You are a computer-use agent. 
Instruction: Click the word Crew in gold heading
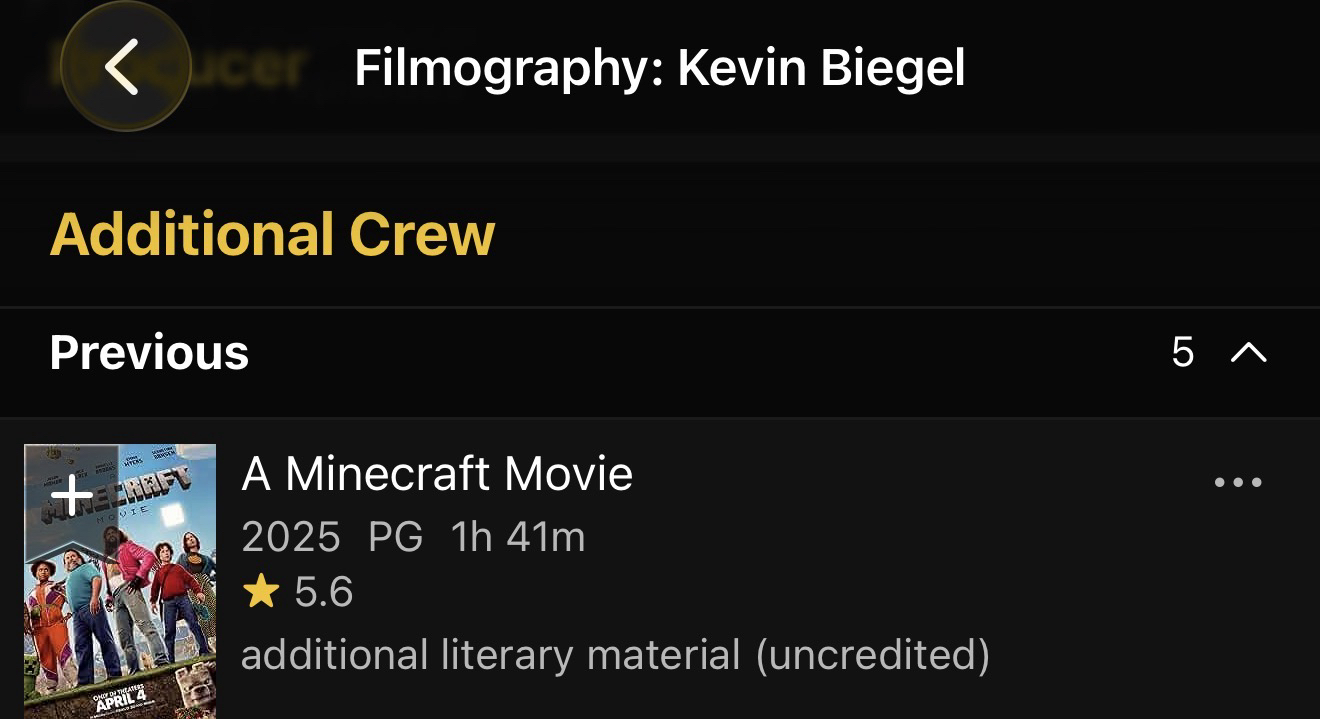(422, 234)
